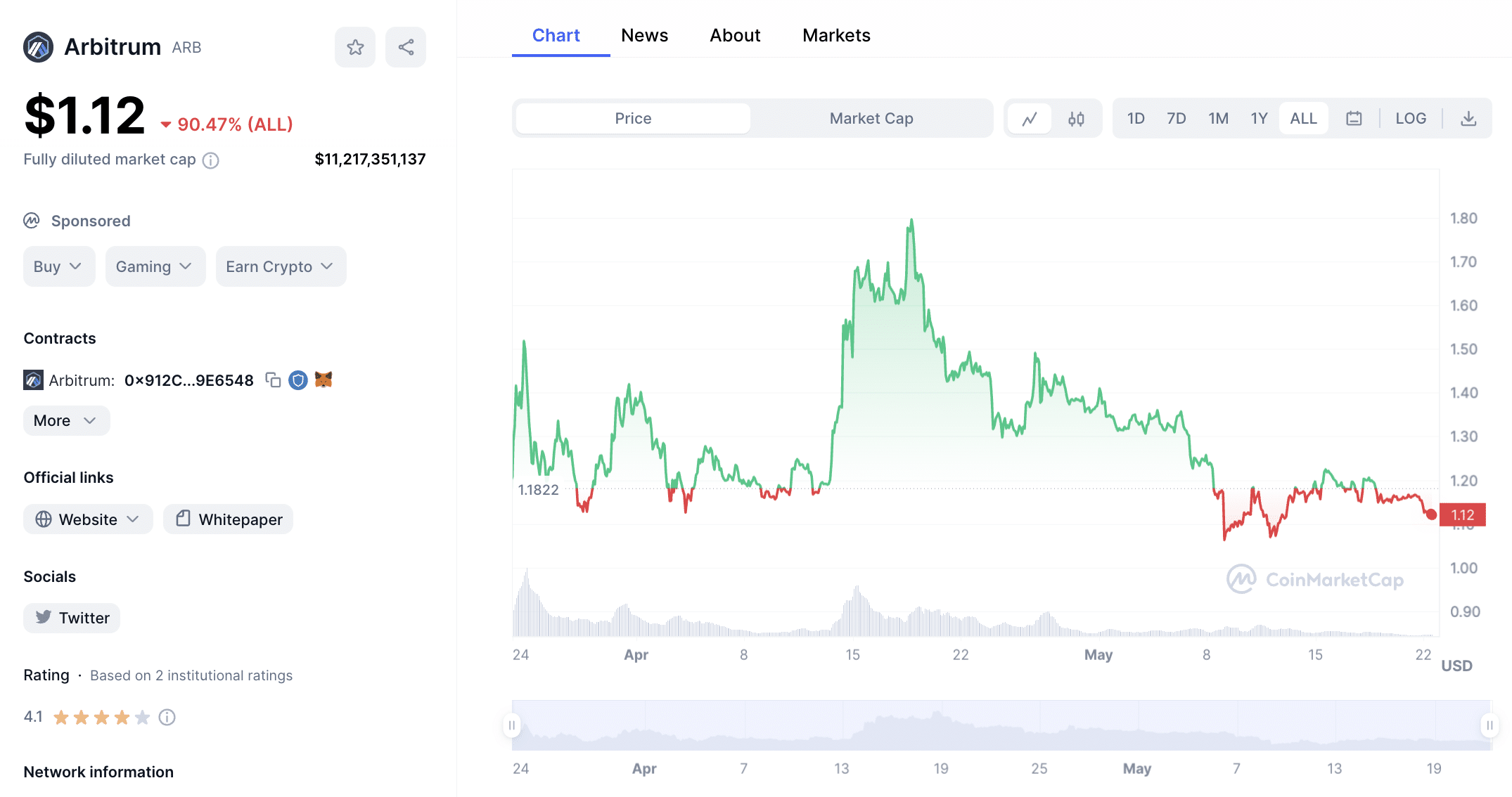This screenshot has width=1512, height=797.
Task: Expand the Earn Crypto dropdown
Action: [281, 266]
